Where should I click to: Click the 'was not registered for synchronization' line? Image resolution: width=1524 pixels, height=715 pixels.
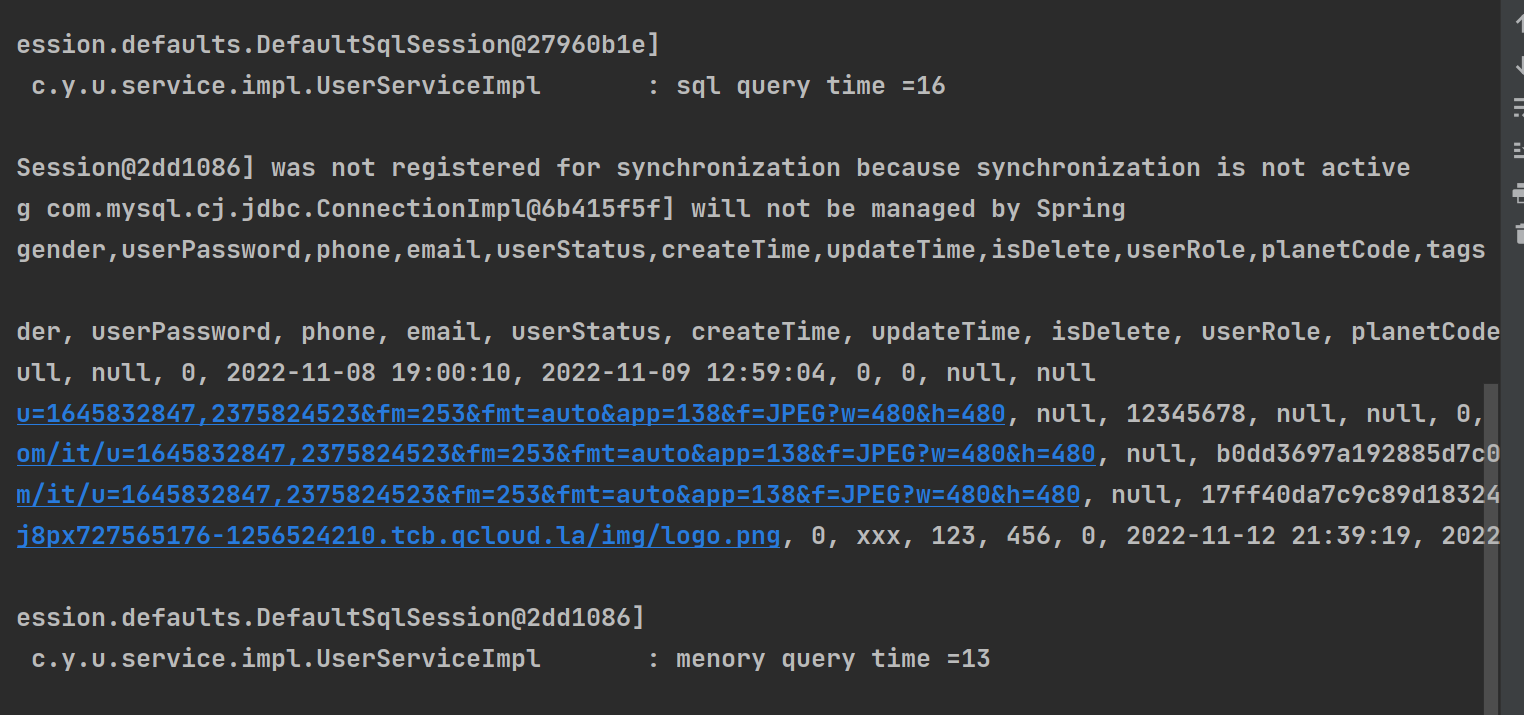click(x=713, y=168)
